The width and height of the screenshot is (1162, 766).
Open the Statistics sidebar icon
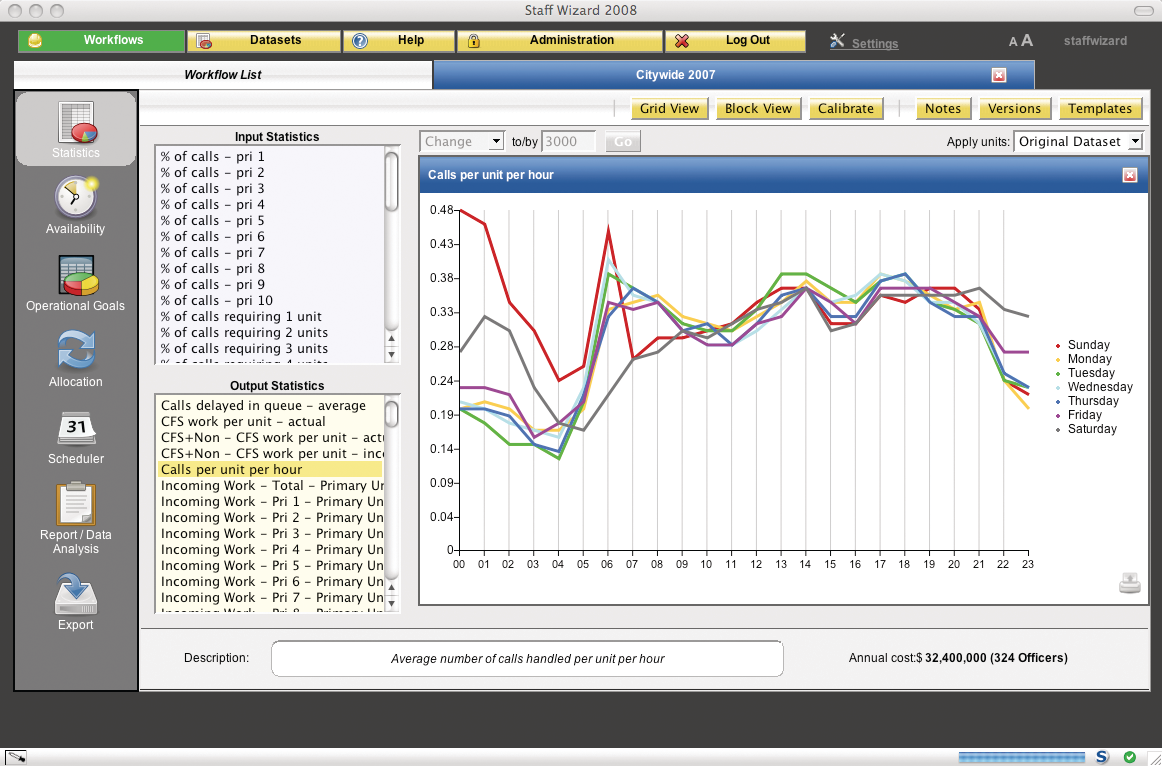tap(76, 122)
